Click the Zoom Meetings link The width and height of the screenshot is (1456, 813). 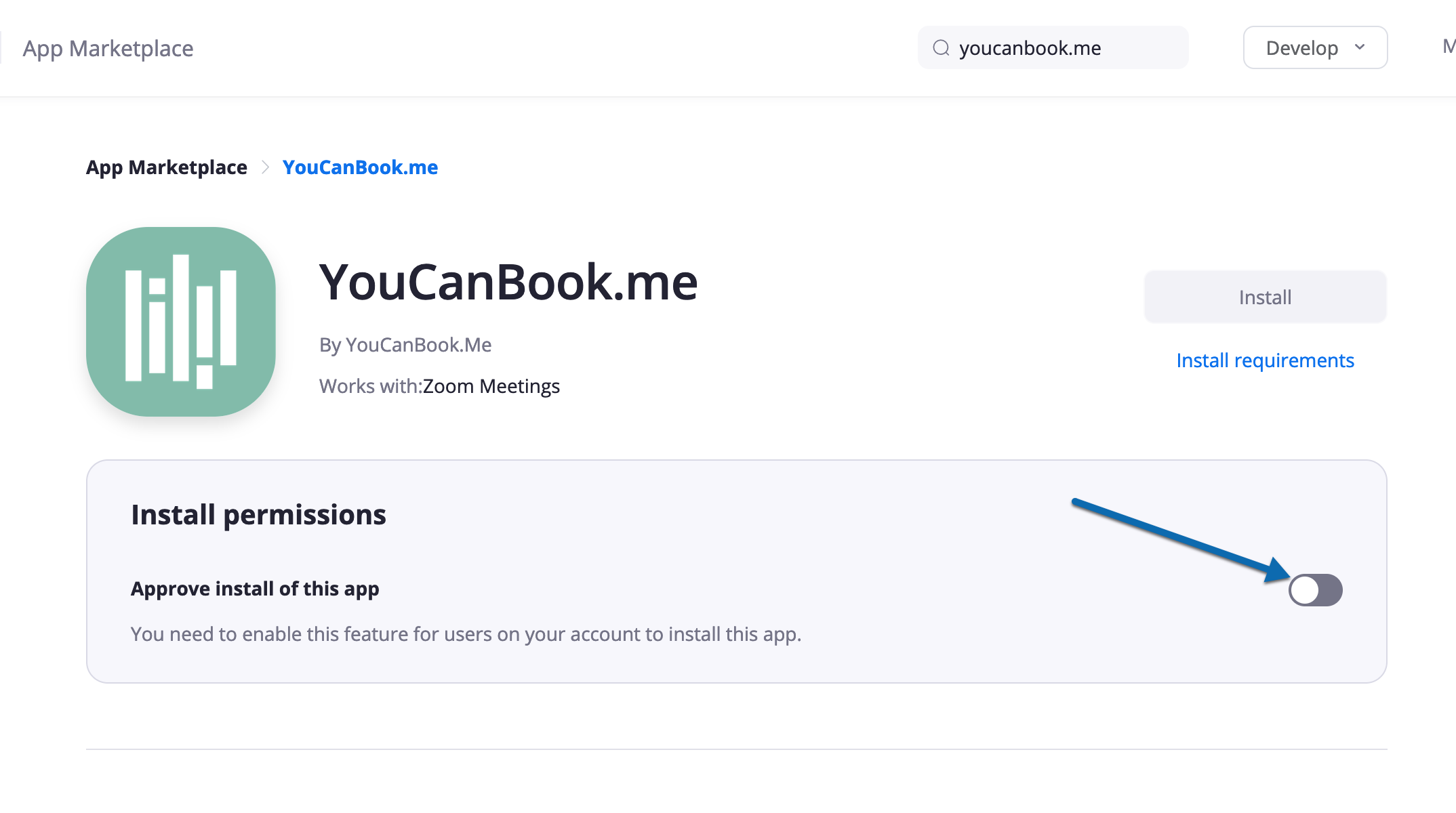pos(491,386)
